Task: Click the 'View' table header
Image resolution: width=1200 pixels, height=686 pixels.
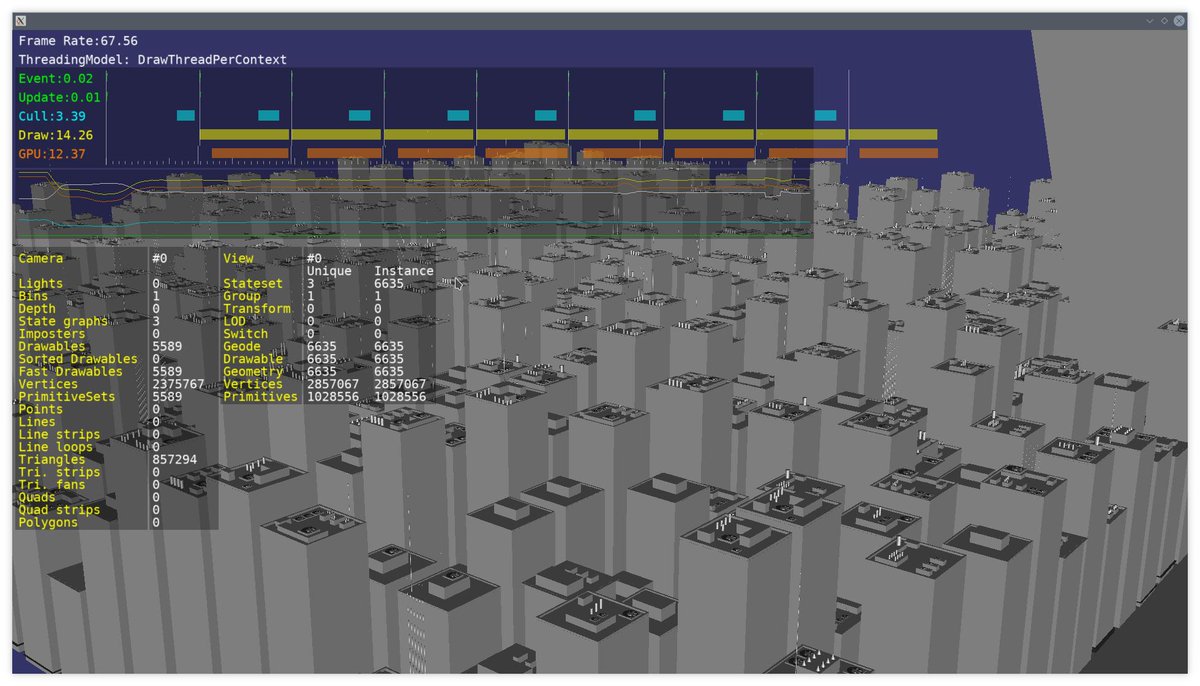Action: [x=238, y=258]
